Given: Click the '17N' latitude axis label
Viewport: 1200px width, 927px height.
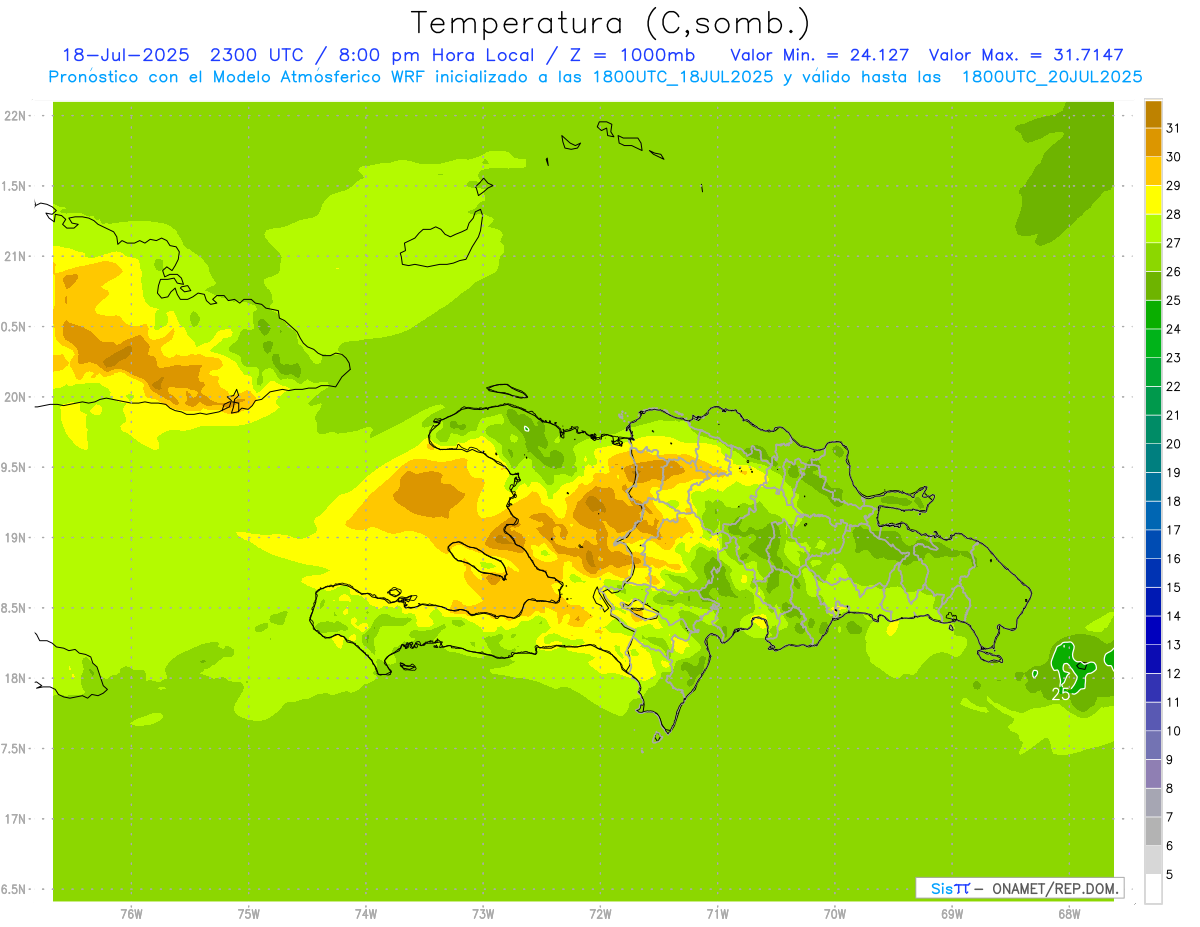Looking at the screenshot, I should click(14, 819).
